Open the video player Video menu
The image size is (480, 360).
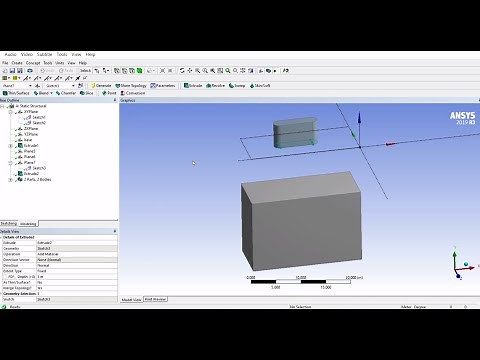click(27, 54)
